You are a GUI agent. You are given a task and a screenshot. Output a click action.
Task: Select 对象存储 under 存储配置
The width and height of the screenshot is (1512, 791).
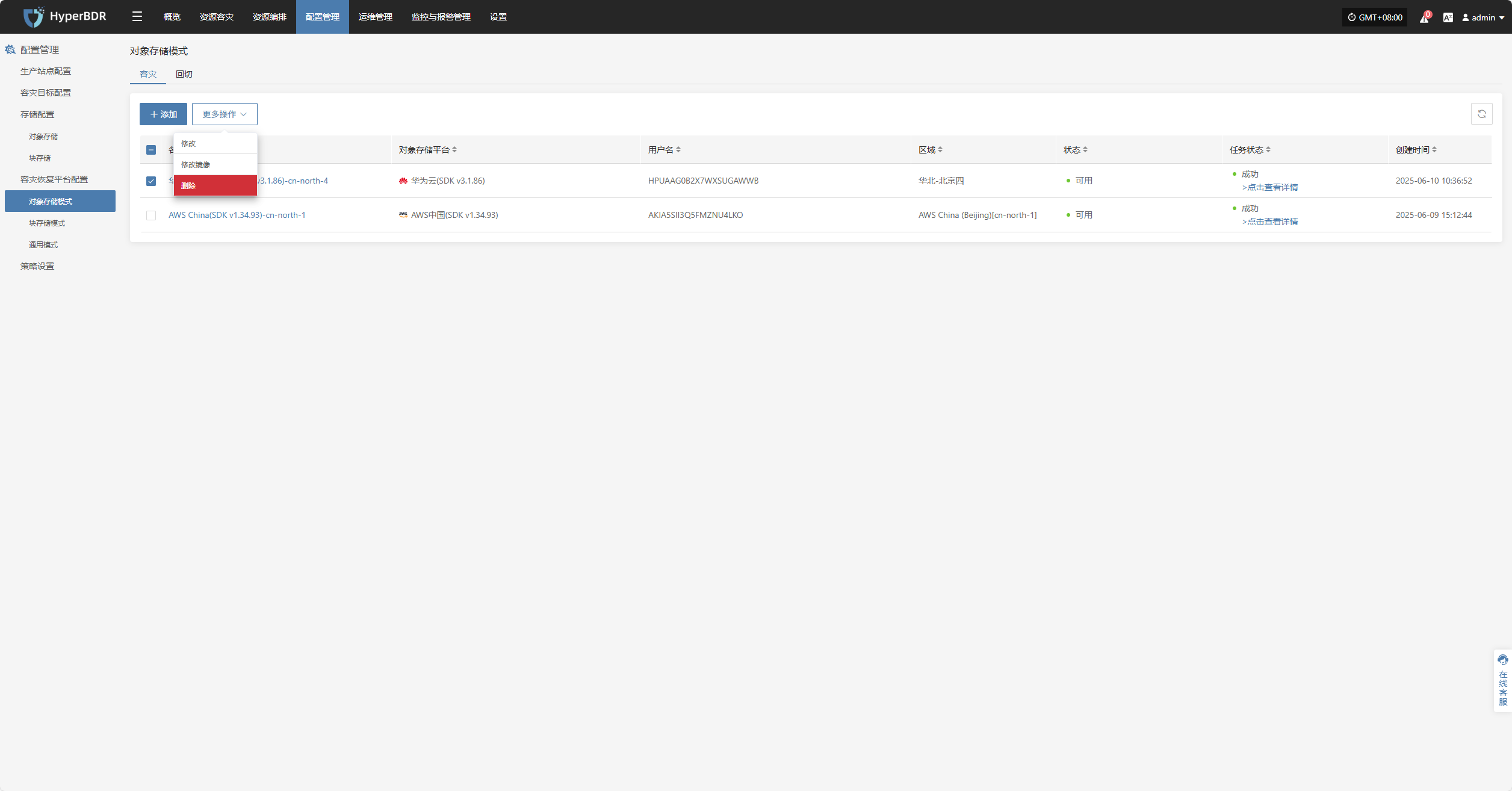[x=43, y=136]
